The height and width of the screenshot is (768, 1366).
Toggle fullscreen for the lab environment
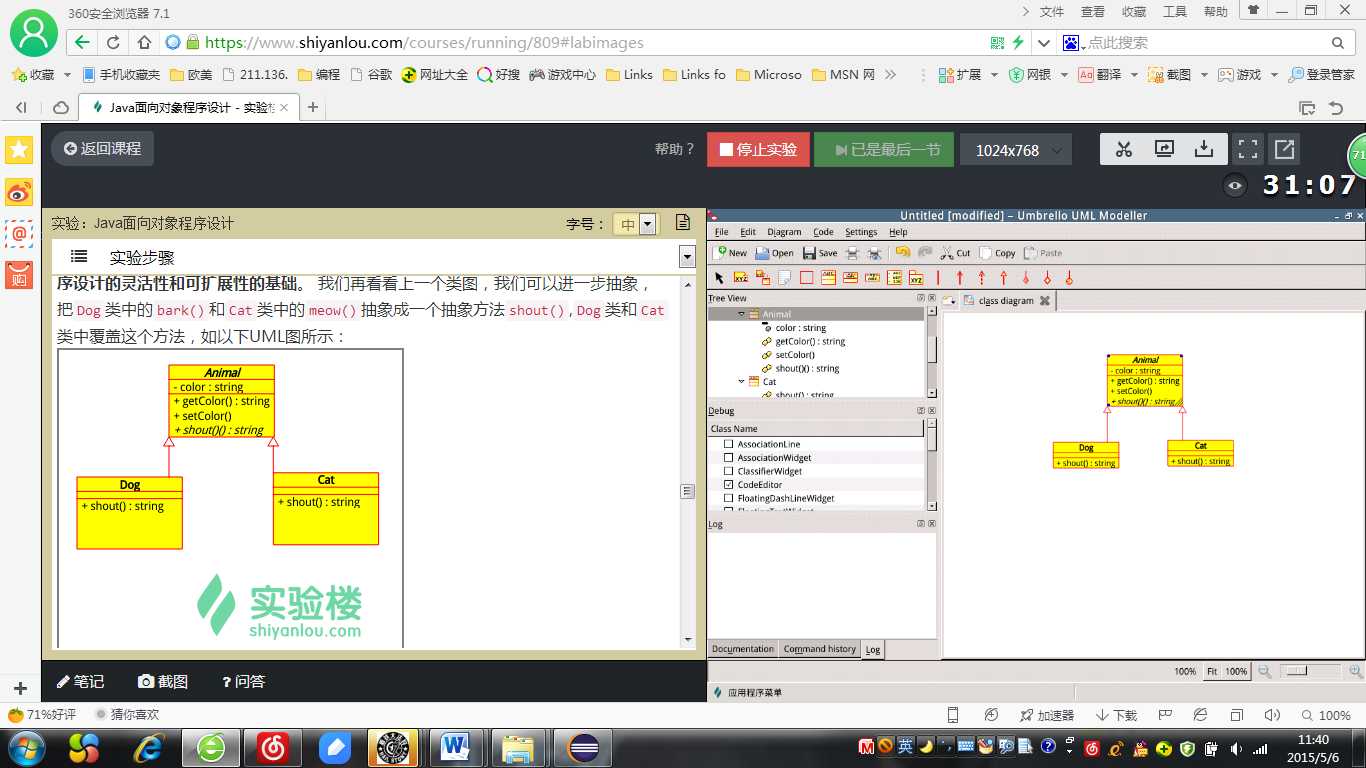1247,149
